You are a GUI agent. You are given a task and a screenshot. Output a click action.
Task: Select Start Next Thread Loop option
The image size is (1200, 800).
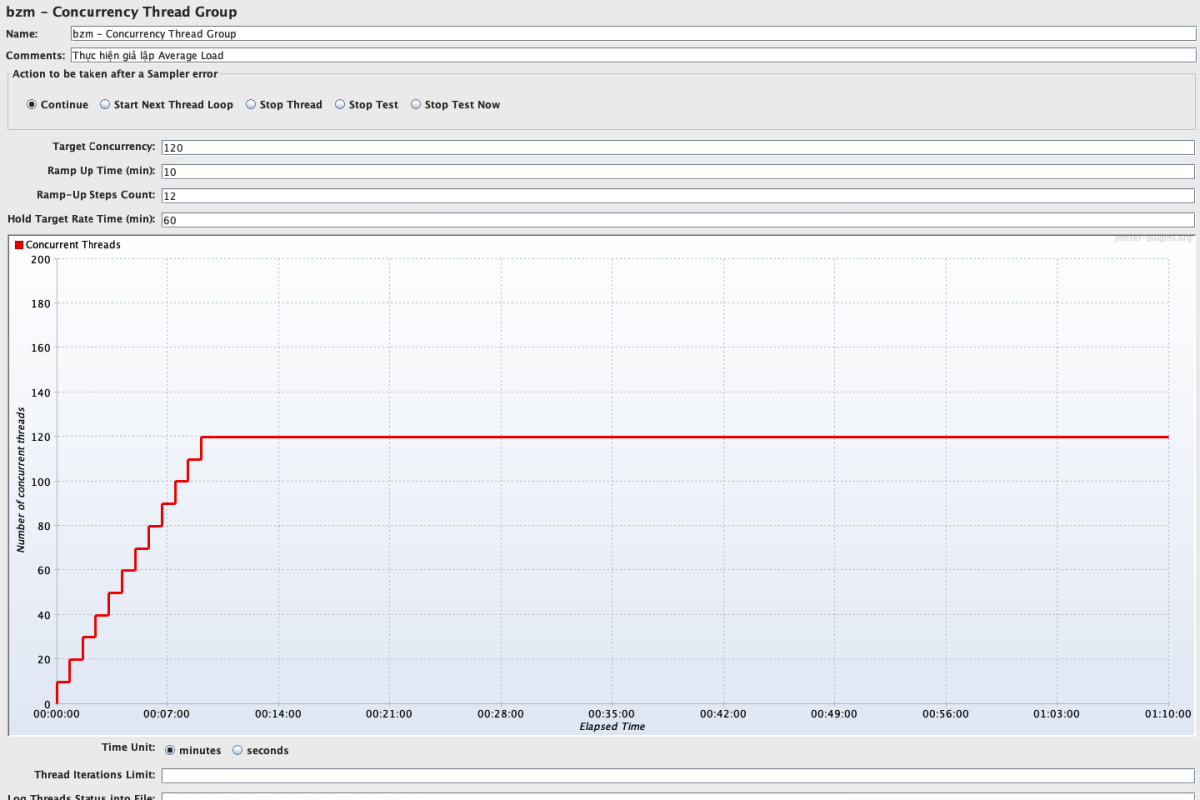(105, 105)
